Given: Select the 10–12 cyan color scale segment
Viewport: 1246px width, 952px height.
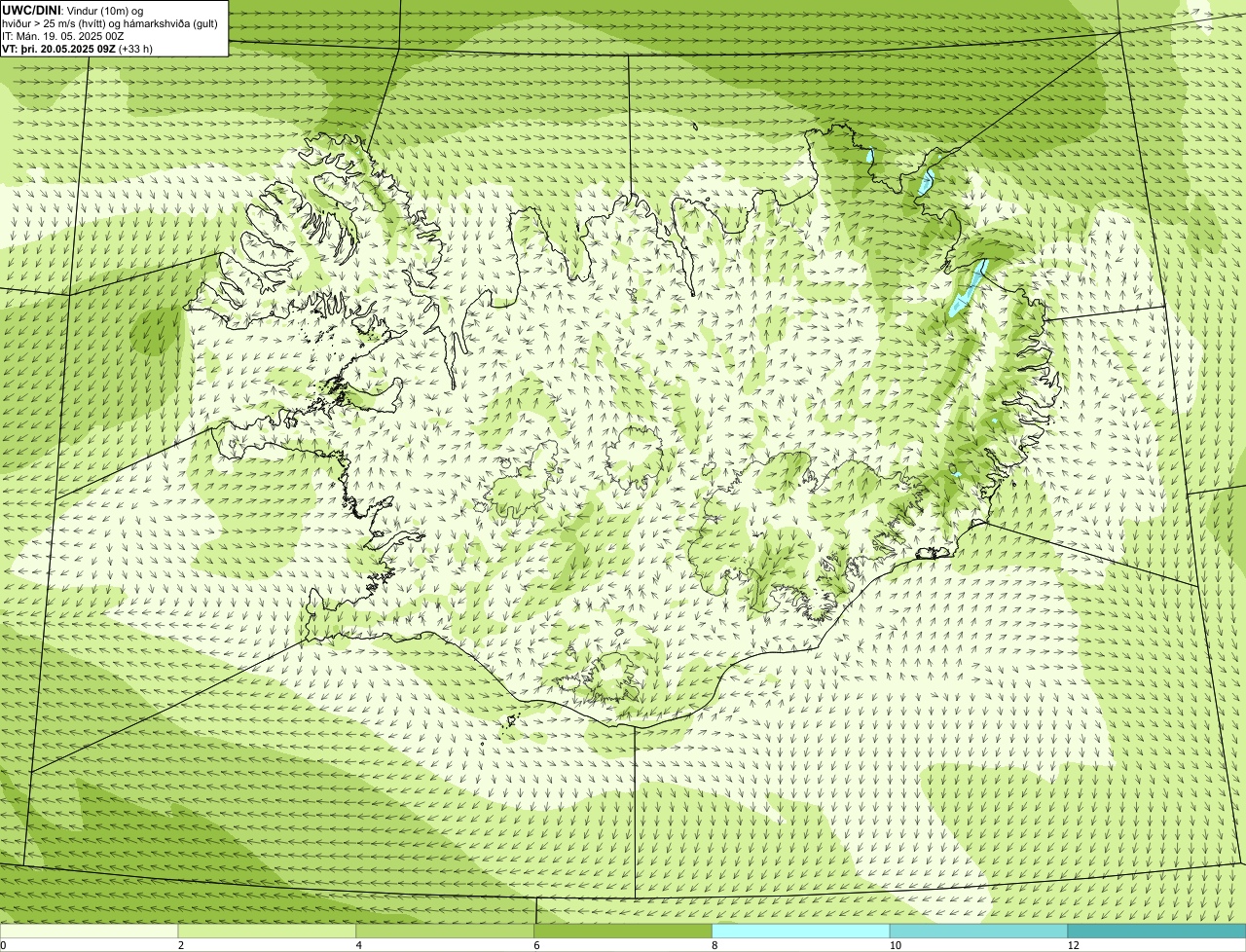Looking at the screenshot, I should (979, 932).
